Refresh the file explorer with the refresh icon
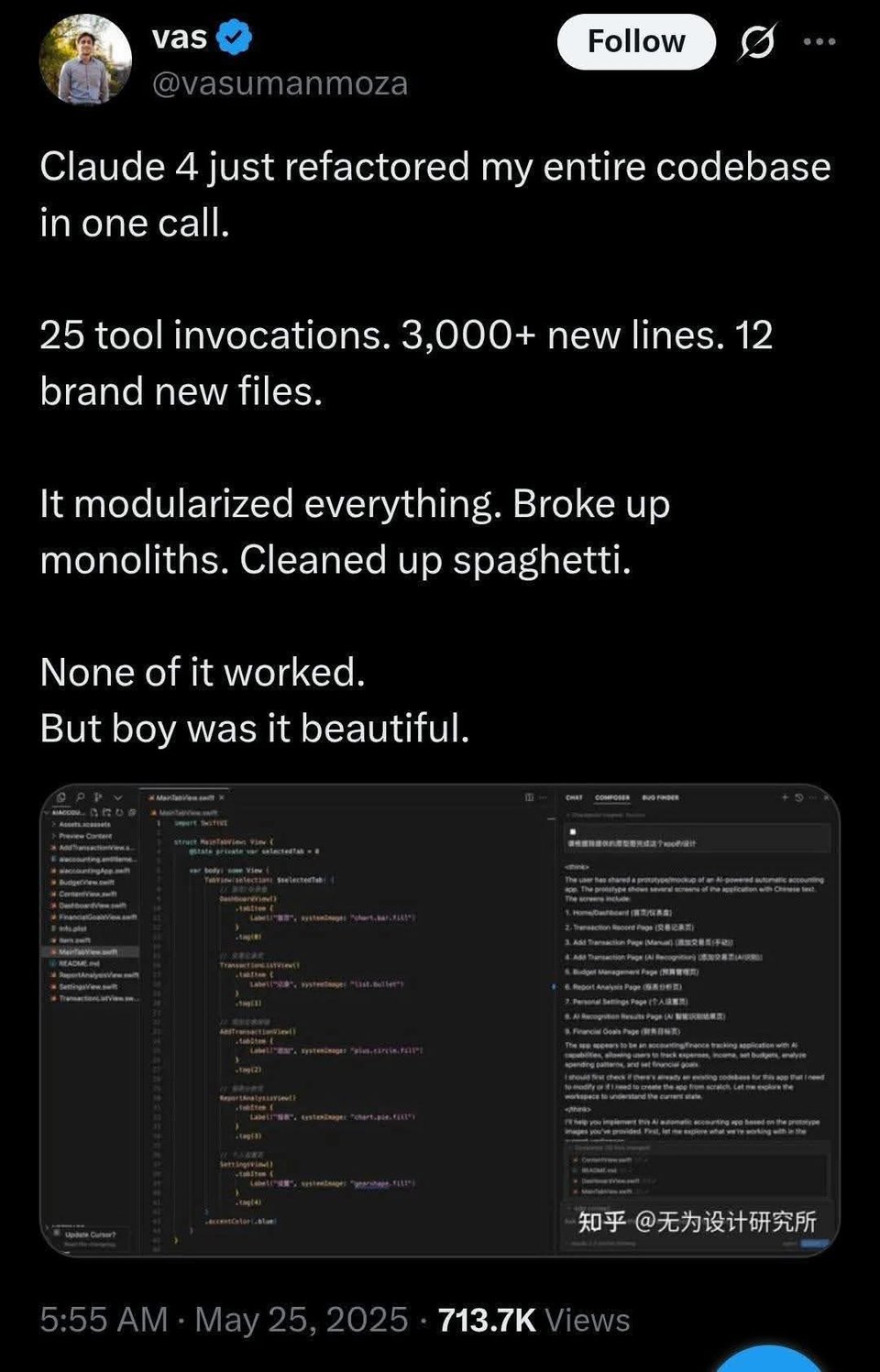 click(118, 813)
